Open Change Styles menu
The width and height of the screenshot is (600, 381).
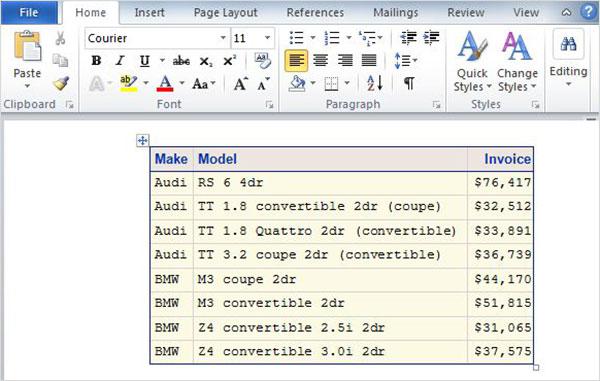pyautogui.click(x=517, y=61)
